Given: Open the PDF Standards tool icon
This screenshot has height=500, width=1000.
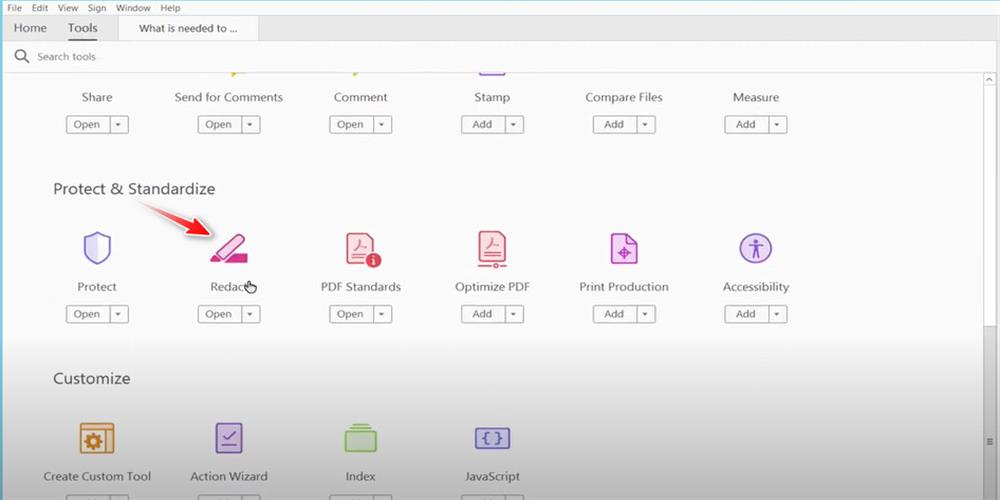Looking at the screenshot, I should click(362, 249).
